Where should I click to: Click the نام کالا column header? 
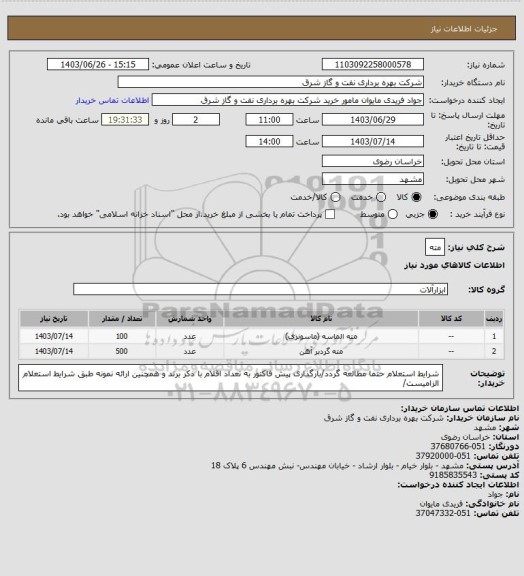pyautogui.click(x=321, y=318)
